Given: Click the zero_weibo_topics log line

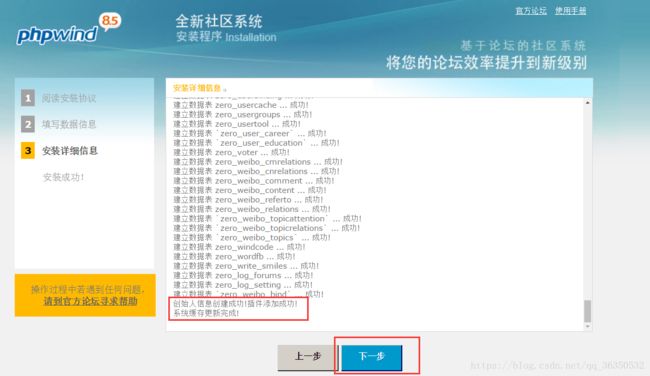Looking at the screenshot, I should [x=252, y=238].
